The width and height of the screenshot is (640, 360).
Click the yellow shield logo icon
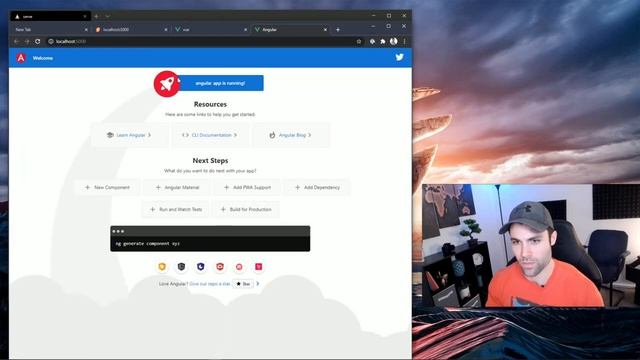[162, 267]
